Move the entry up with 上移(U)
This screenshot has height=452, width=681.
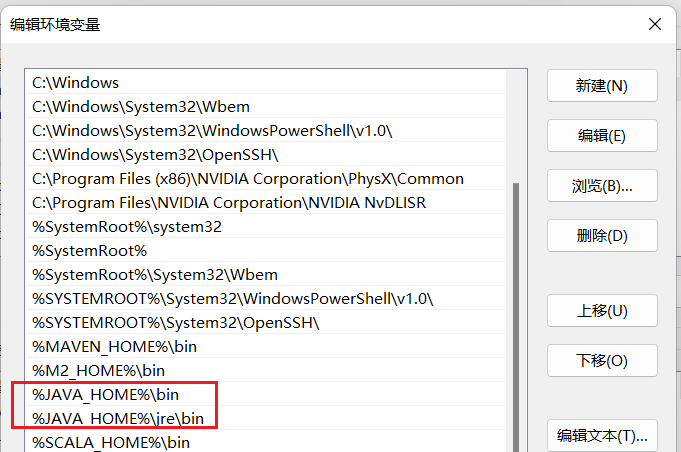click(x=602, y=310)
